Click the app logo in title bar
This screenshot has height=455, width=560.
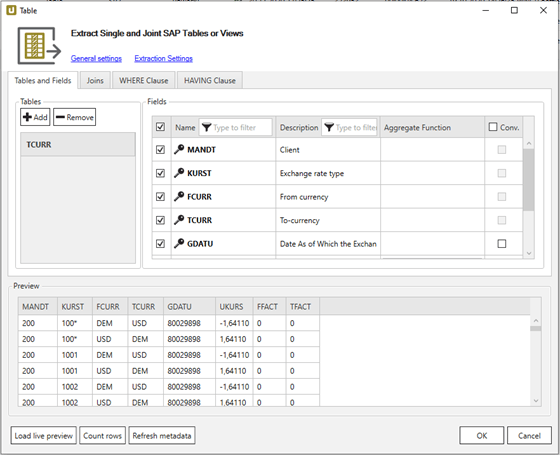click(x=11, y=10)
